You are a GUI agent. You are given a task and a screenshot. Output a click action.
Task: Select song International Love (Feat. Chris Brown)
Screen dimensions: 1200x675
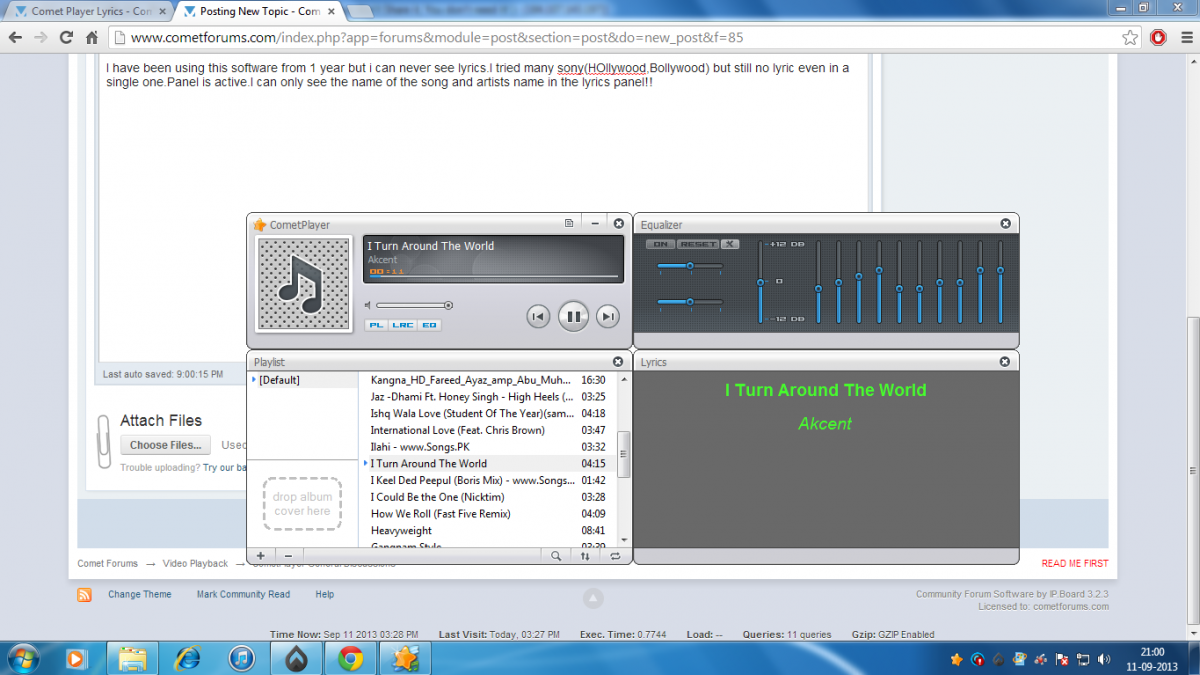click(488, 430)
